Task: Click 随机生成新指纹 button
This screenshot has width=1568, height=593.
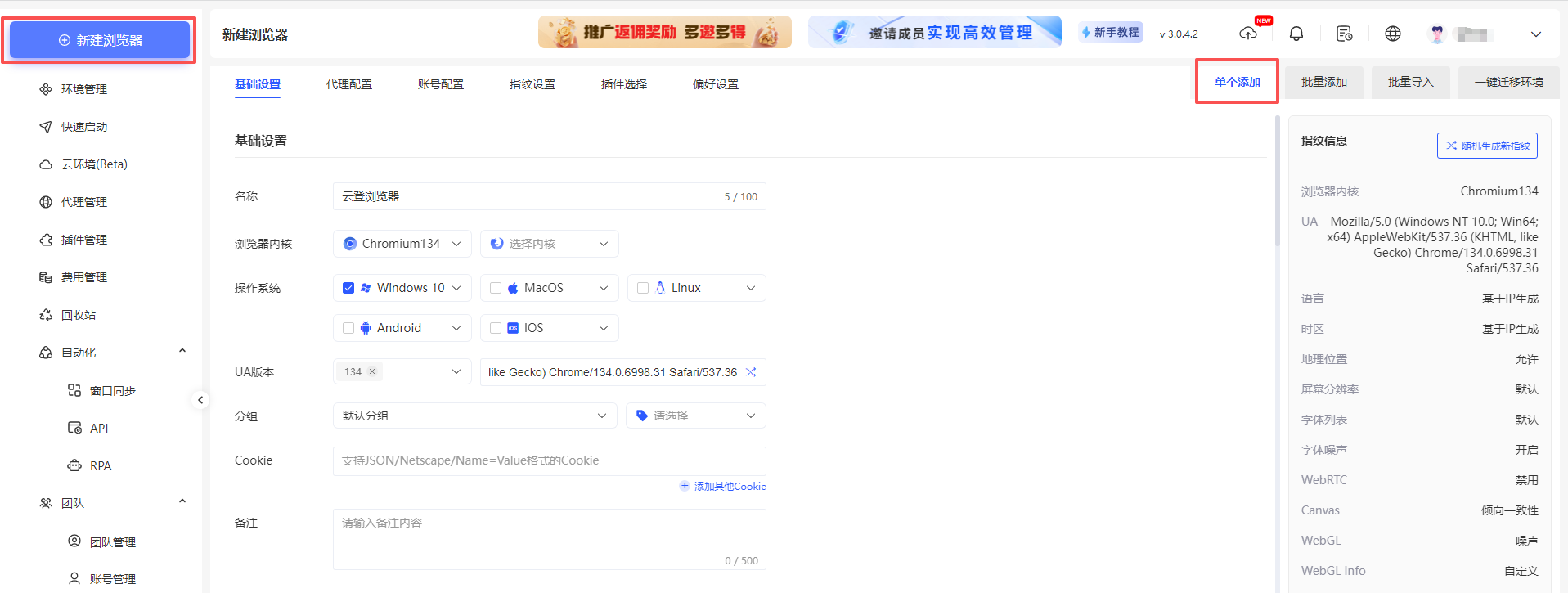Action: [x=1487, y=146]
